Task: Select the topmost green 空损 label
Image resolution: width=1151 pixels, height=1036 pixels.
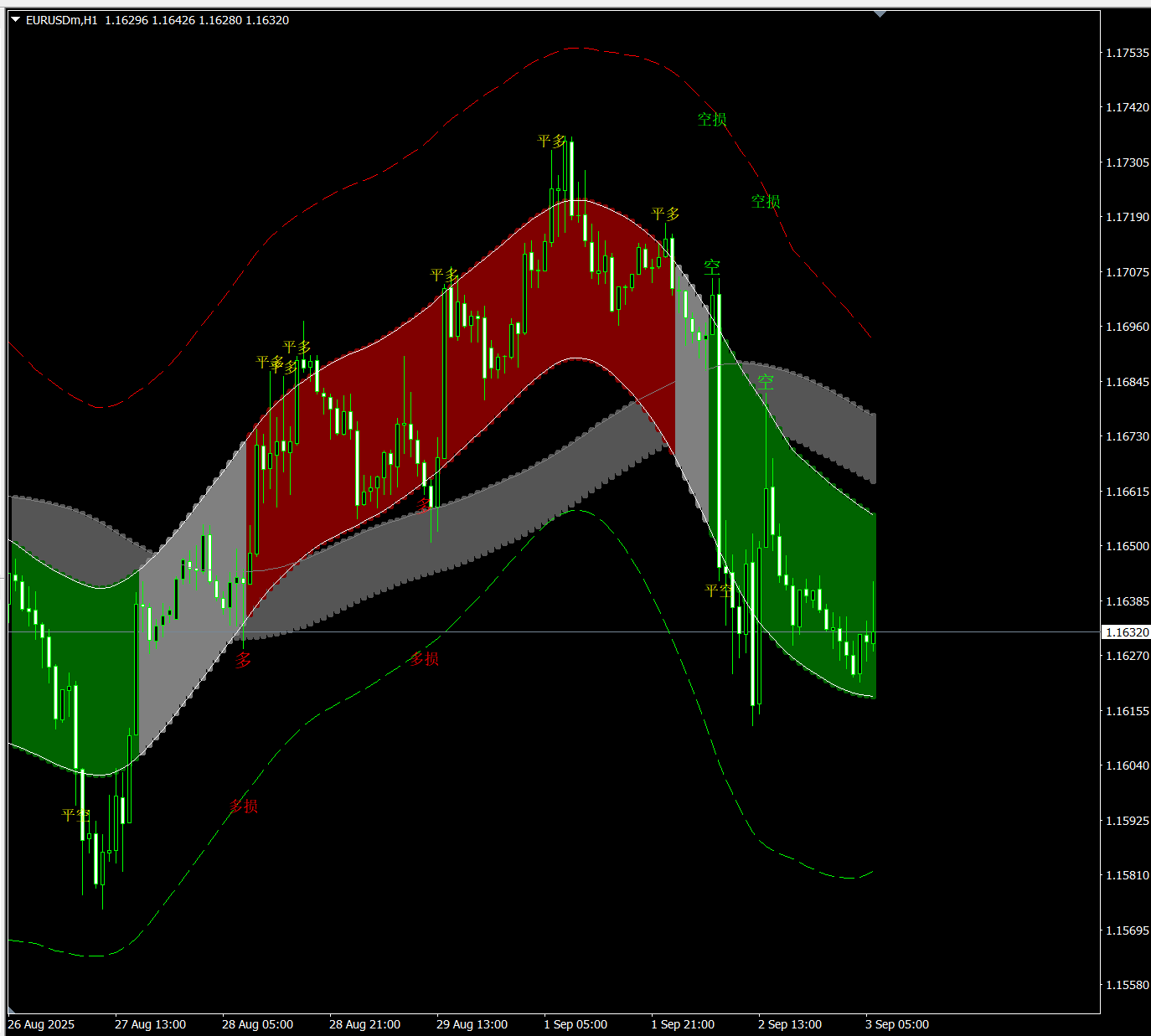Action: 712,119
